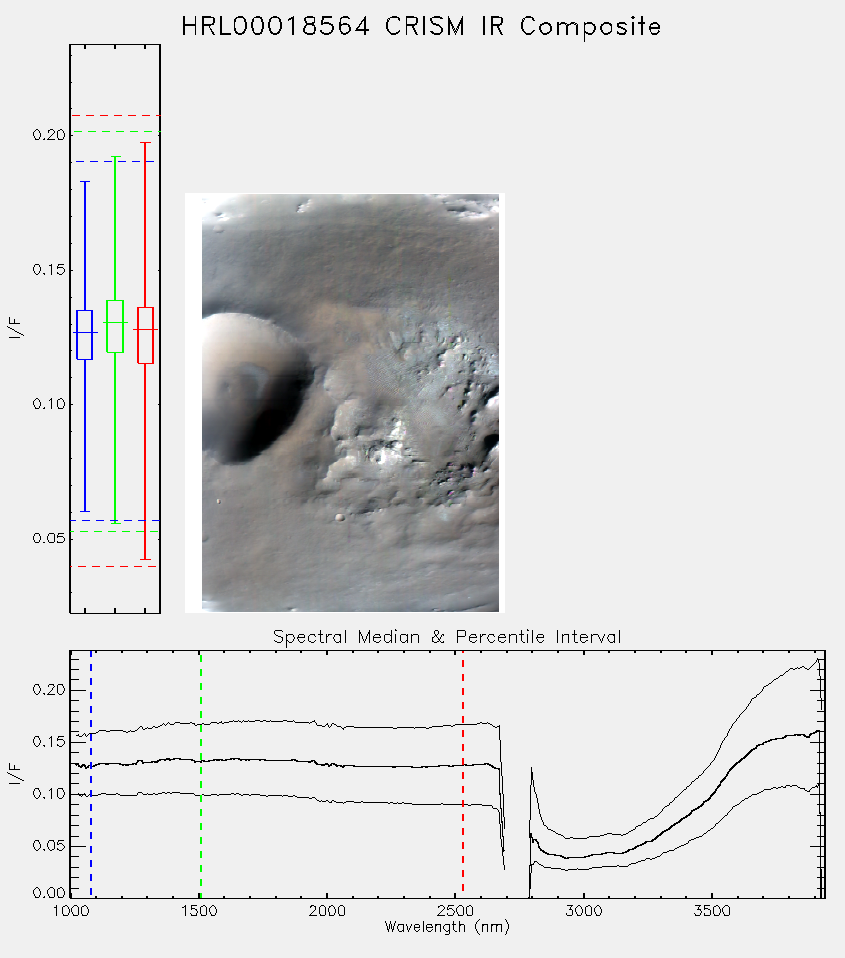Click the red dashed wavelength marker near 2500 nm
The image size is (845, 958).
click(463, 773)
